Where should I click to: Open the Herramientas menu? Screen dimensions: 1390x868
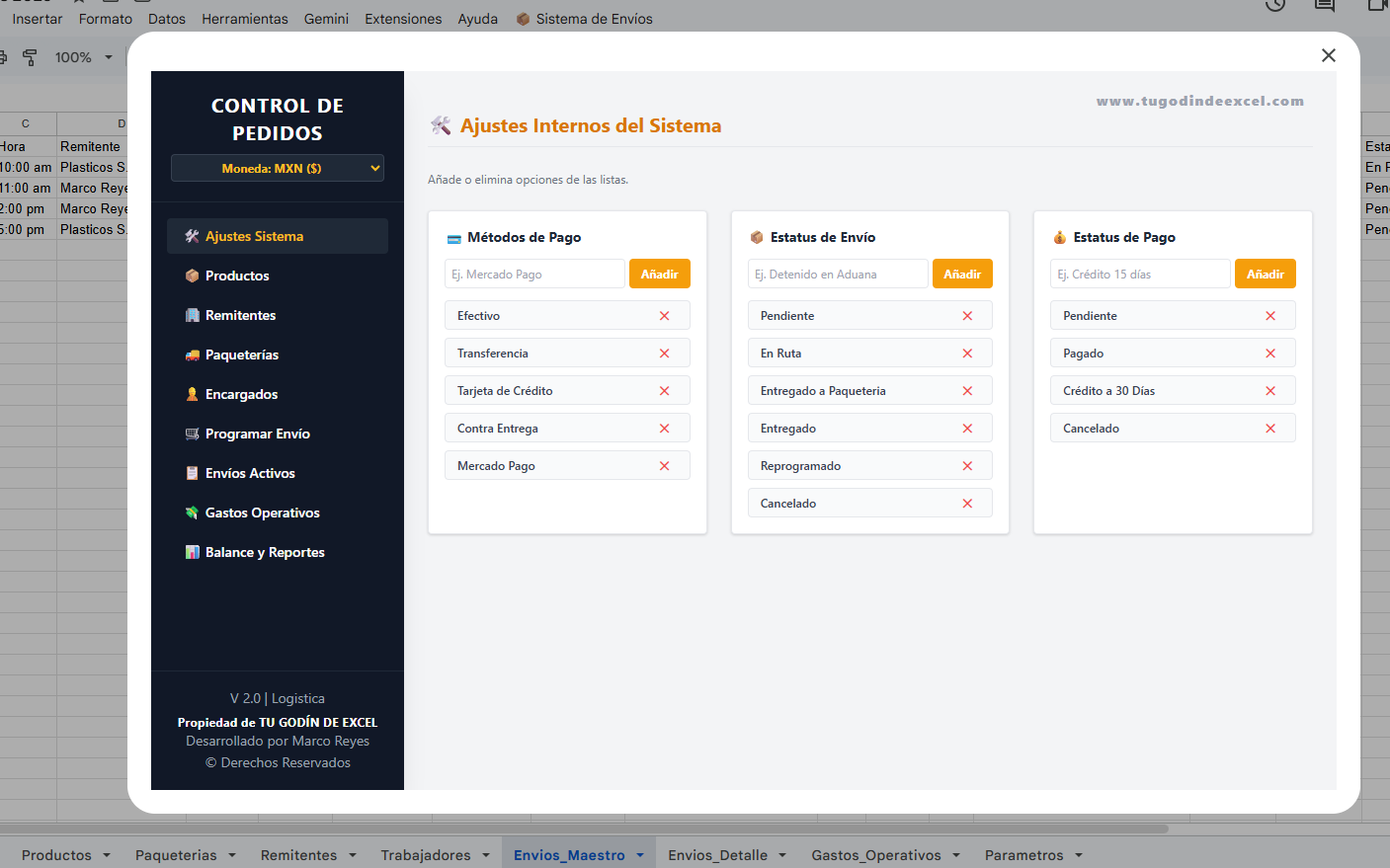[245, 19]
